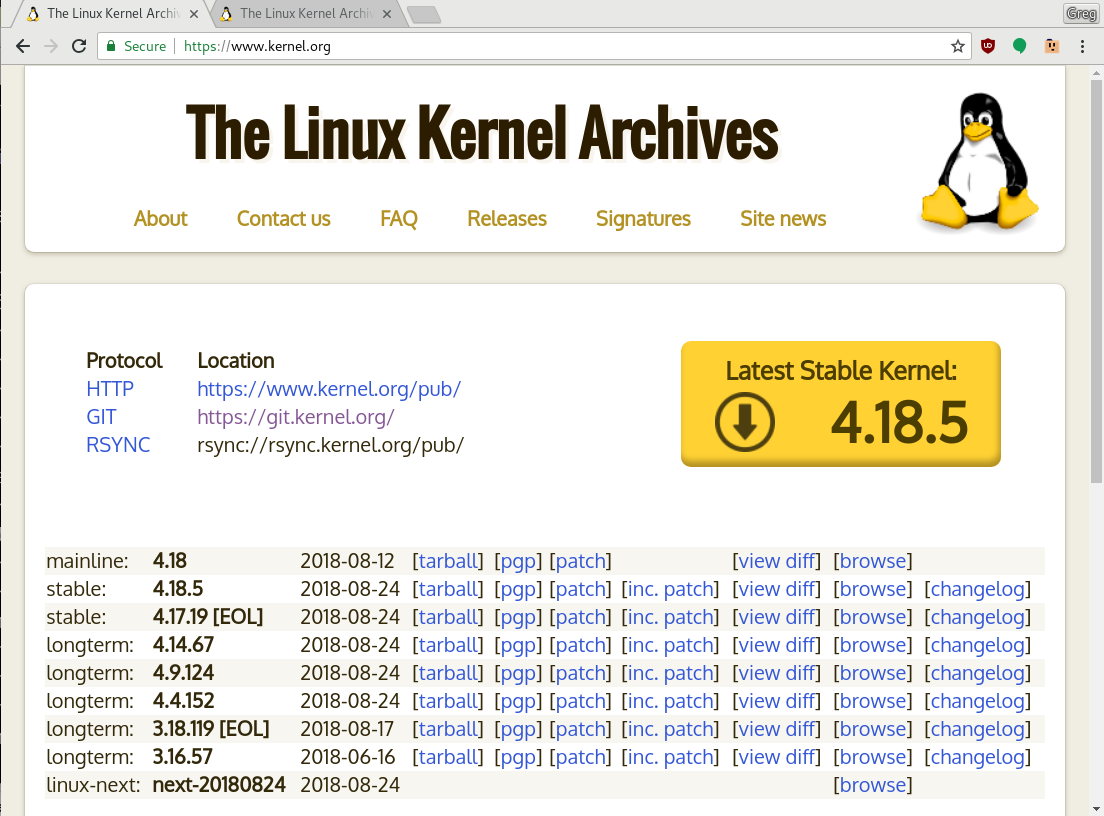Bookmark the page with the star icon
The image size is (1104, 816).
click(x=957, y=46)
